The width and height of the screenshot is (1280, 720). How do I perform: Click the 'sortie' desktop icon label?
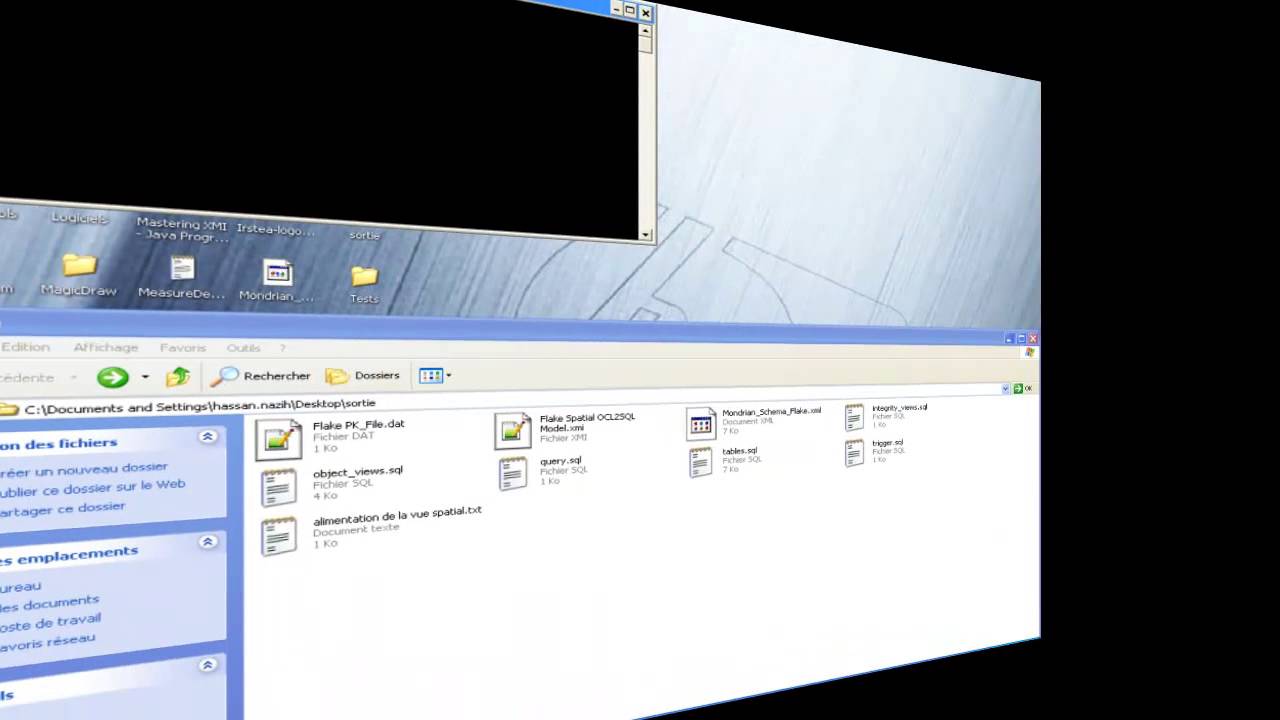pos(364,235)
